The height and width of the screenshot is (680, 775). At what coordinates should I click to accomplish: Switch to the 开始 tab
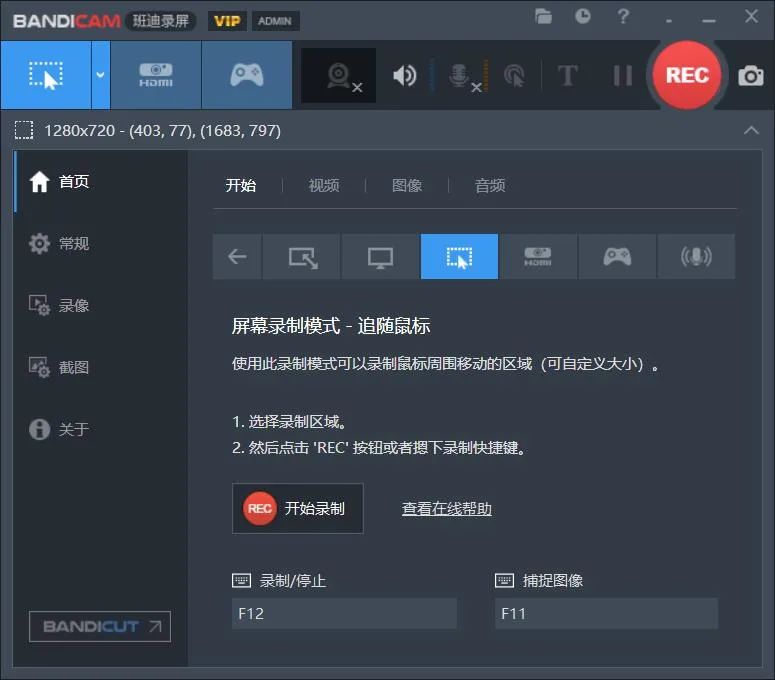pos(241,185)
